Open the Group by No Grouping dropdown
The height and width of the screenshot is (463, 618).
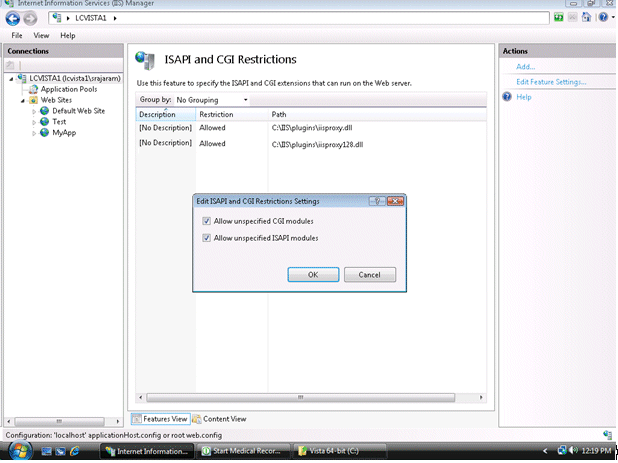click(212, 100)
